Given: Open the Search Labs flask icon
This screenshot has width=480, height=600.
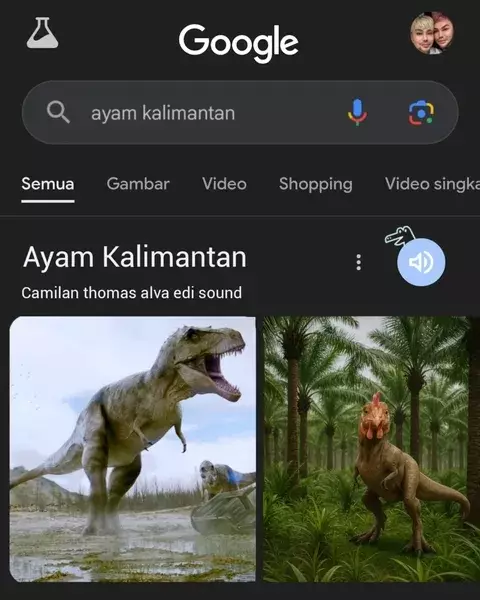Looking at the screenshot, I should [x=42, y=33].
